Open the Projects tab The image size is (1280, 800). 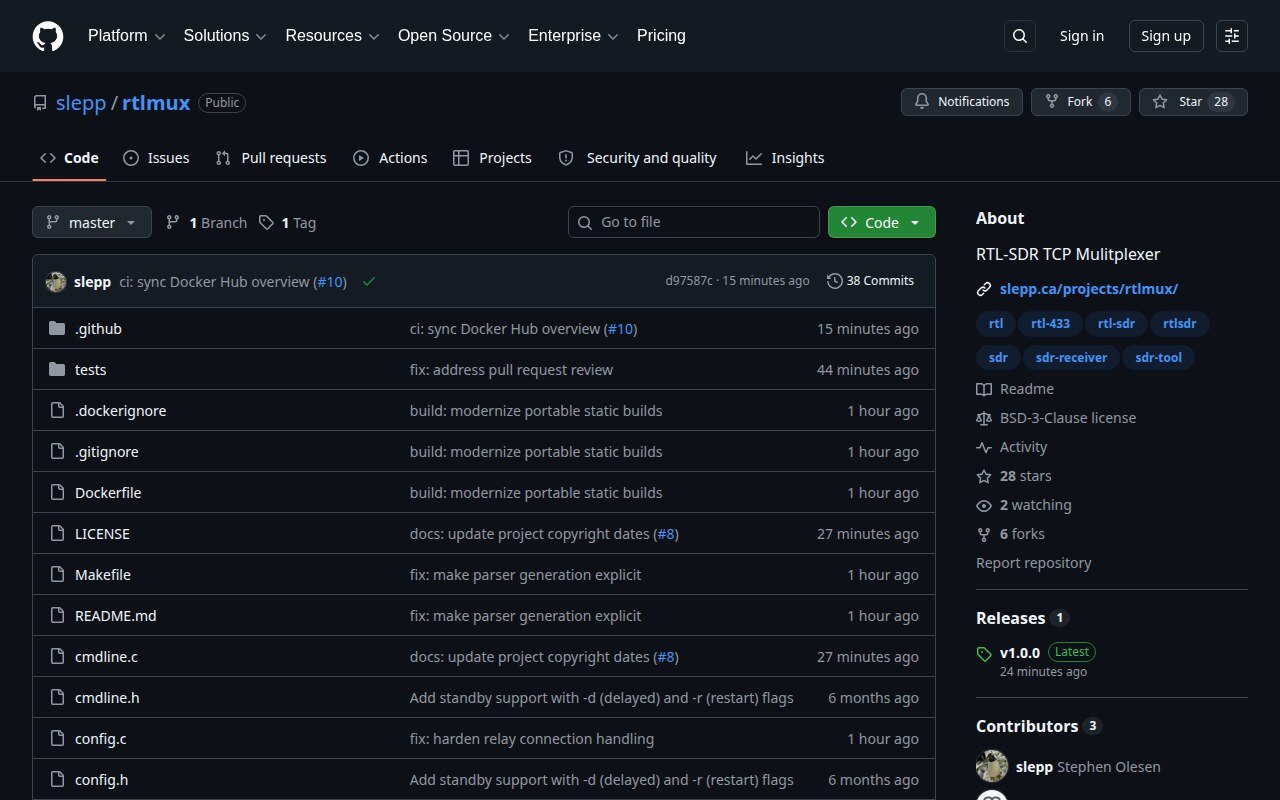(x=492, y=158)
